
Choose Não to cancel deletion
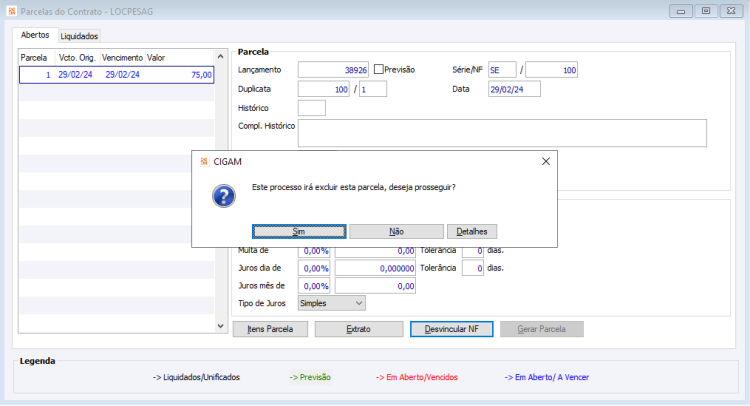coord(397,231)
